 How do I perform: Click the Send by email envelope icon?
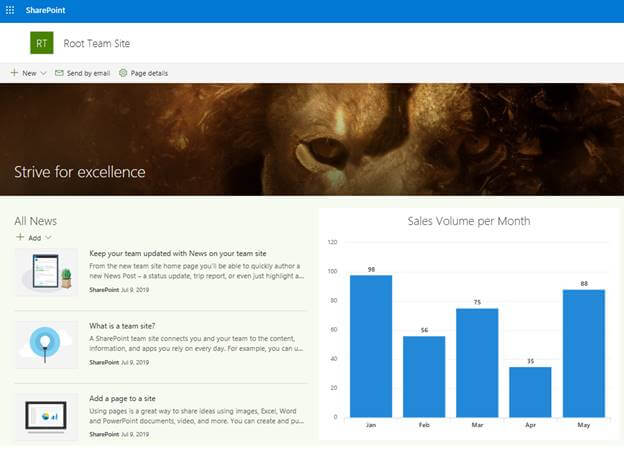(x=59, y=73)
